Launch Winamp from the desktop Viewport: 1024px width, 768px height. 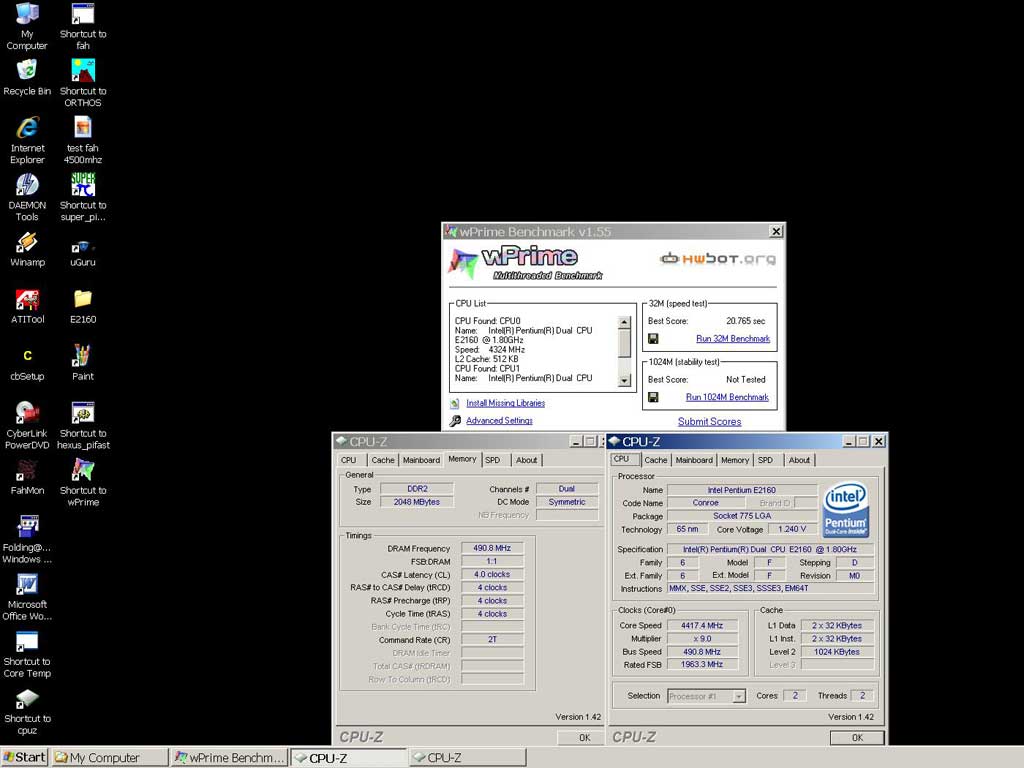27,249
